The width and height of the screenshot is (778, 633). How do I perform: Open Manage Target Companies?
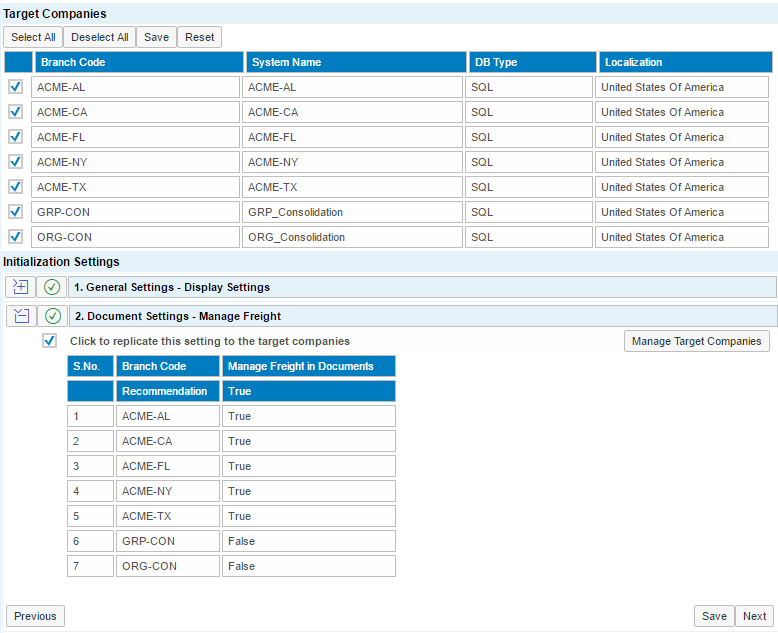pos(697,342)
